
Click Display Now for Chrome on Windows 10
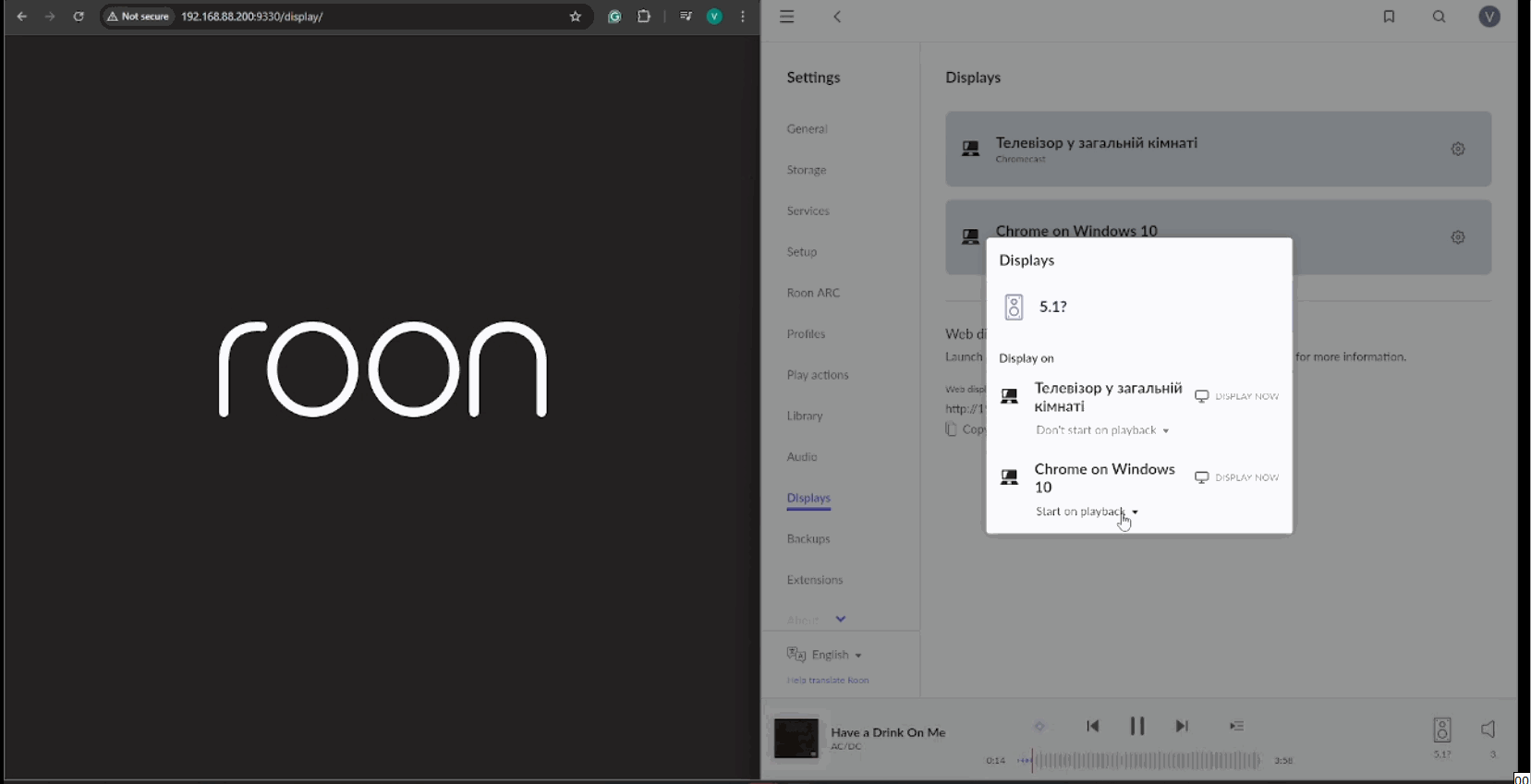pyautogui.click(x=1237, y=477)
